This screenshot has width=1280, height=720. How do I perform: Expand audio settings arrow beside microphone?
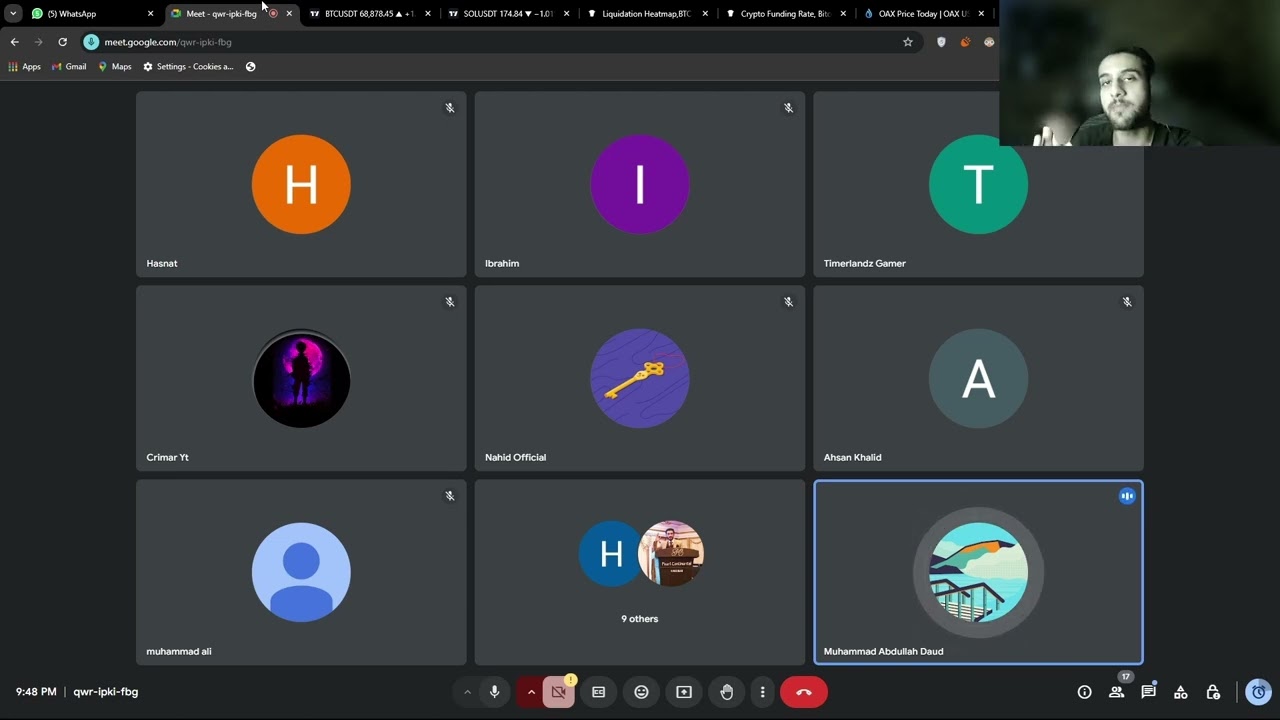(467, 692)
